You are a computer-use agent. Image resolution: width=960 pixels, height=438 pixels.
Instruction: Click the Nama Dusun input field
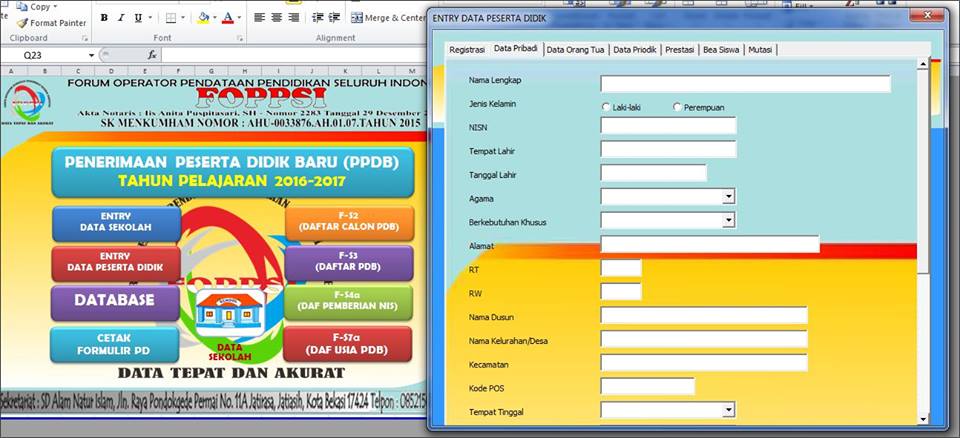coord(704,315)
